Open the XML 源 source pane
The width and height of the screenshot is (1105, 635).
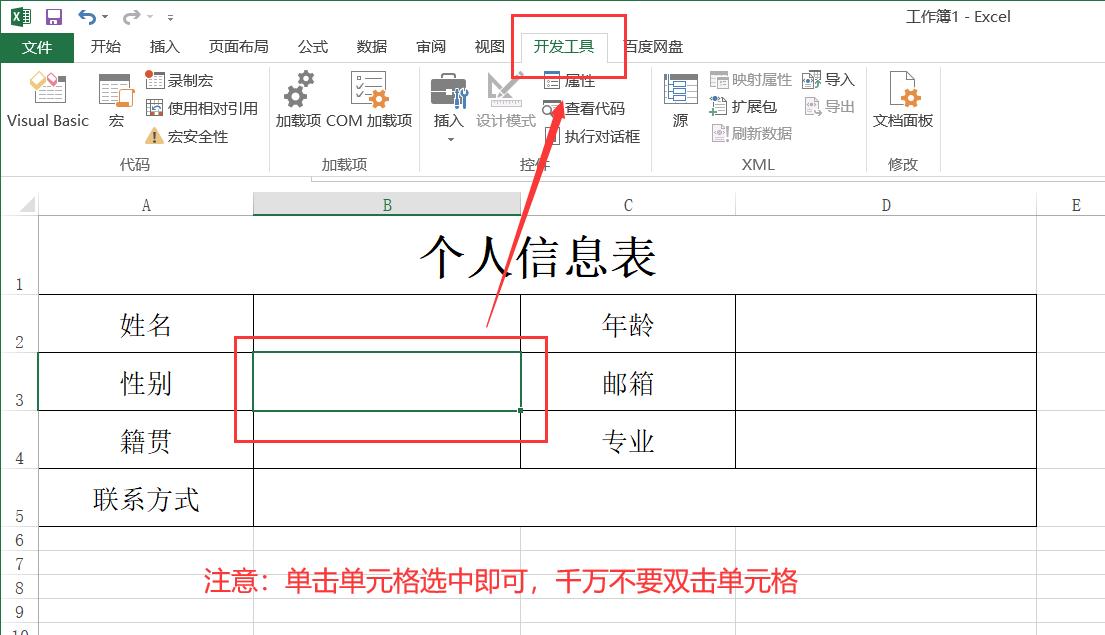tap(680, 100)
